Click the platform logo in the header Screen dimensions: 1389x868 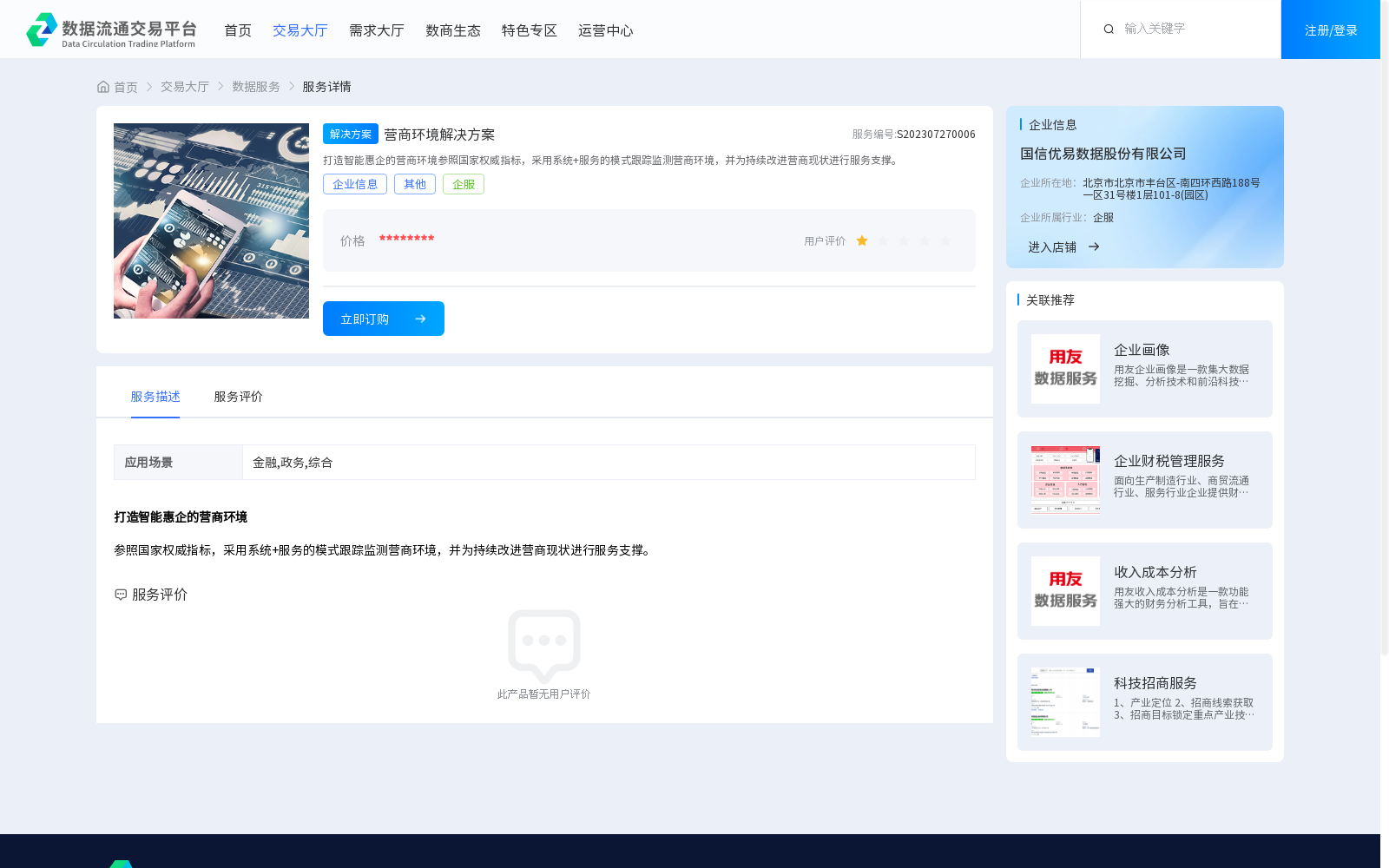pyautogui.click(x=111, y=30)
